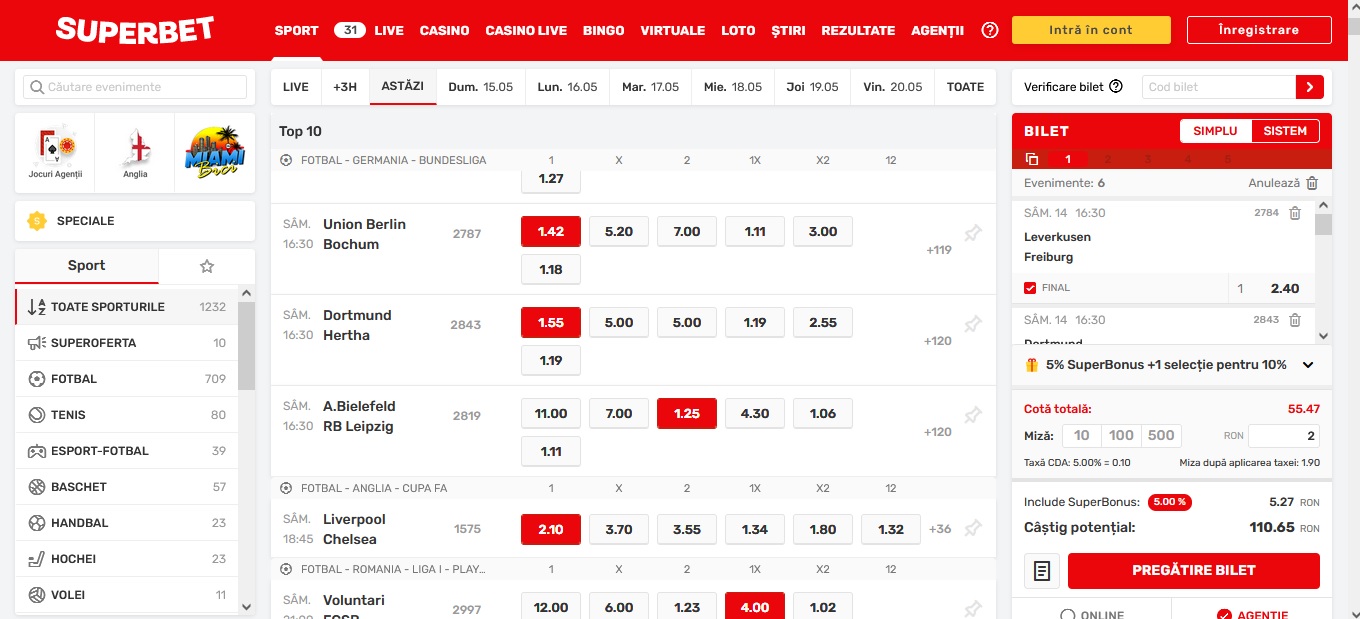Toggle odd 2.10 for Liverpool win
Viewport: 1360px width, 619px height.
(x=551, y=529)
